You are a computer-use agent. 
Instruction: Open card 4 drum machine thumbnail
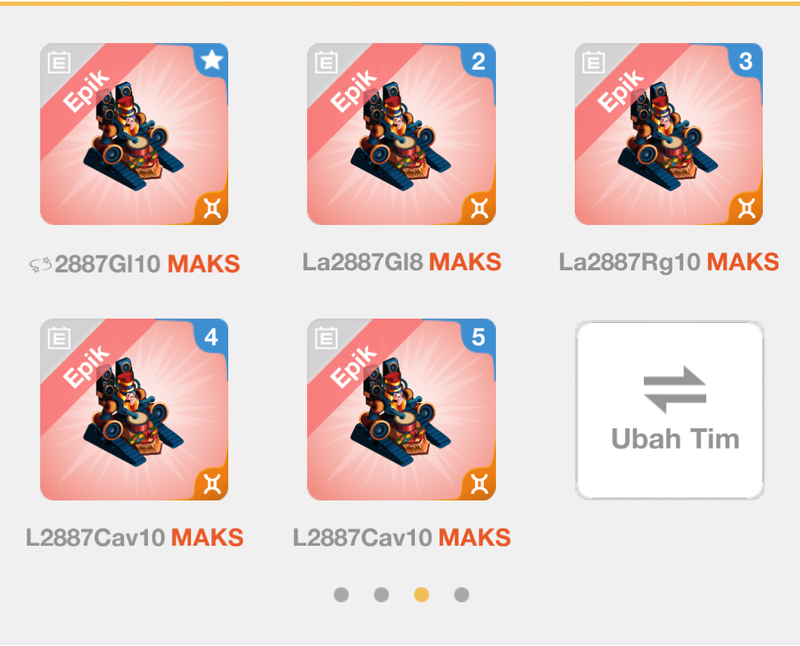tap(134, 410)
